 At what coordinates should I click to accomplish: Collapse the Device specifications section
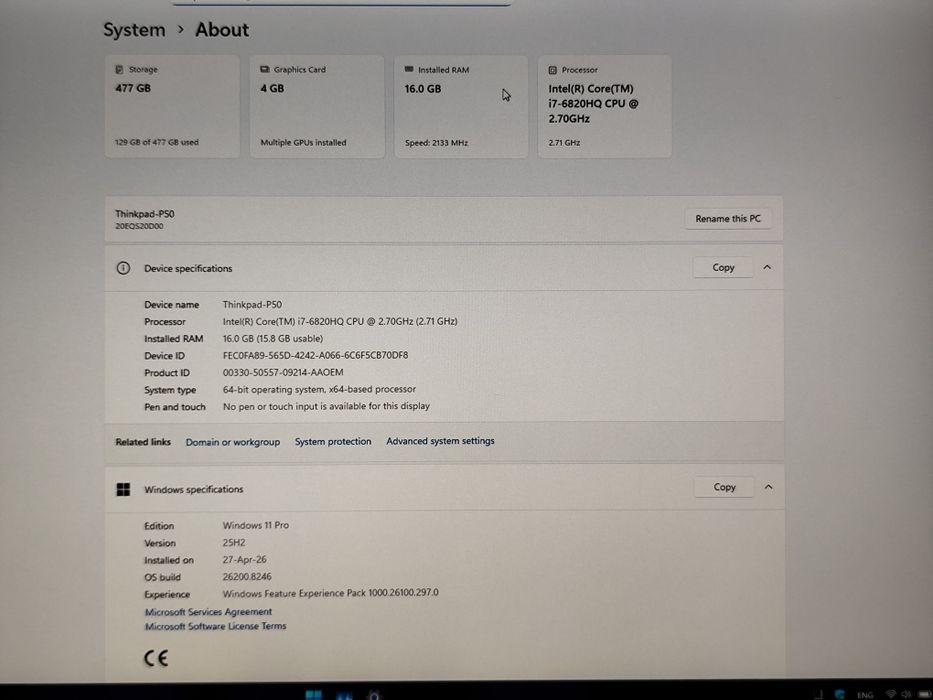[x=767, y=268]
